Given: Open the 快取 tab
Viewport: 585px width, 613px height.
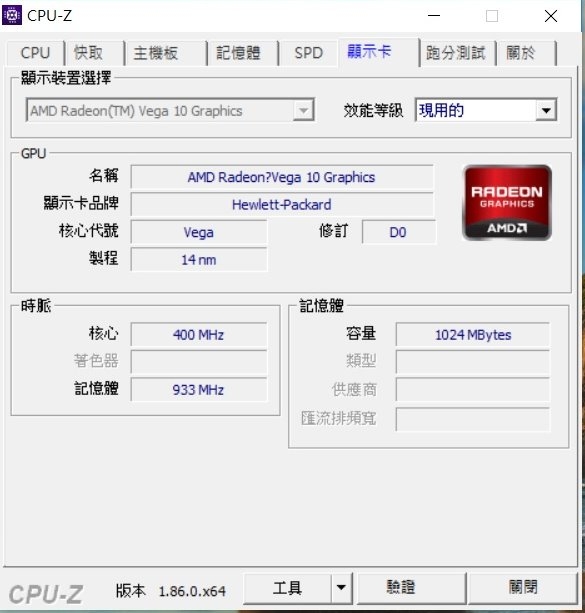Looking at the screenshot, I should [x=95, y=53].
